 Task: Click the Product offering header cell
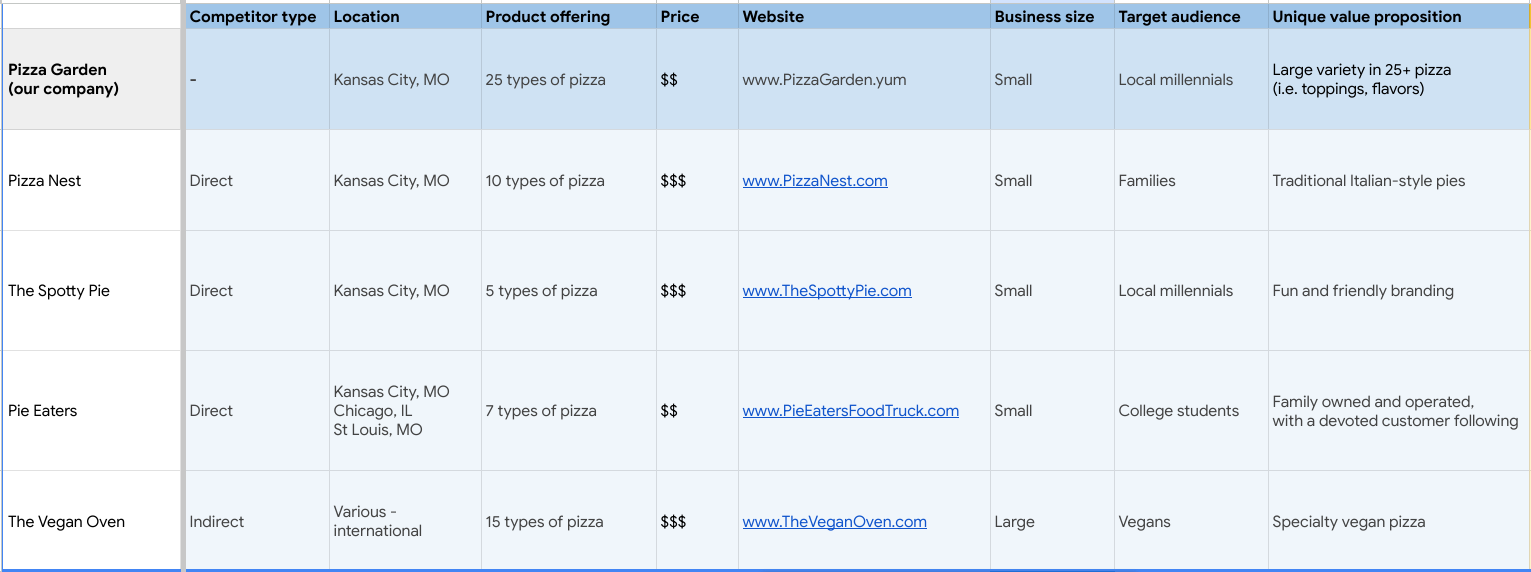(547, 17)
